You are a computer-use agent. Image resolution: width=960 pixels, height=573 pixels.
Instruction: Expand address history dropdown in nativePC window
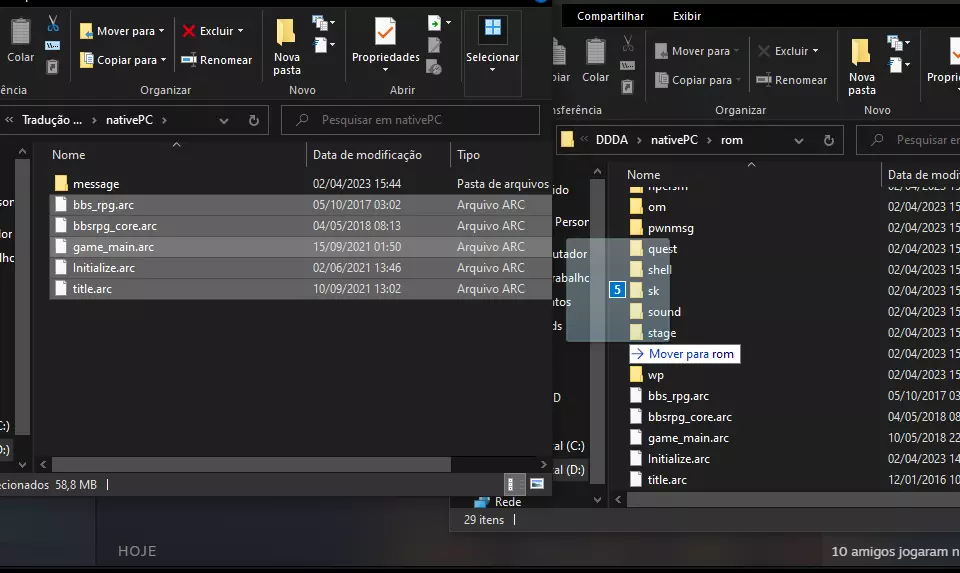pyautogui.click(x=224, y=121)
